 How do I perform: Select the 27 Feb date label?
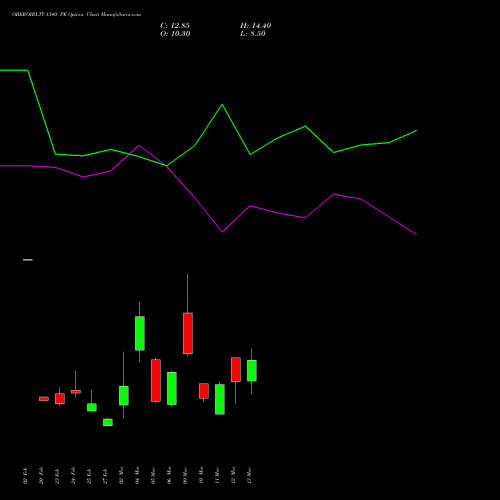point(105,476)
